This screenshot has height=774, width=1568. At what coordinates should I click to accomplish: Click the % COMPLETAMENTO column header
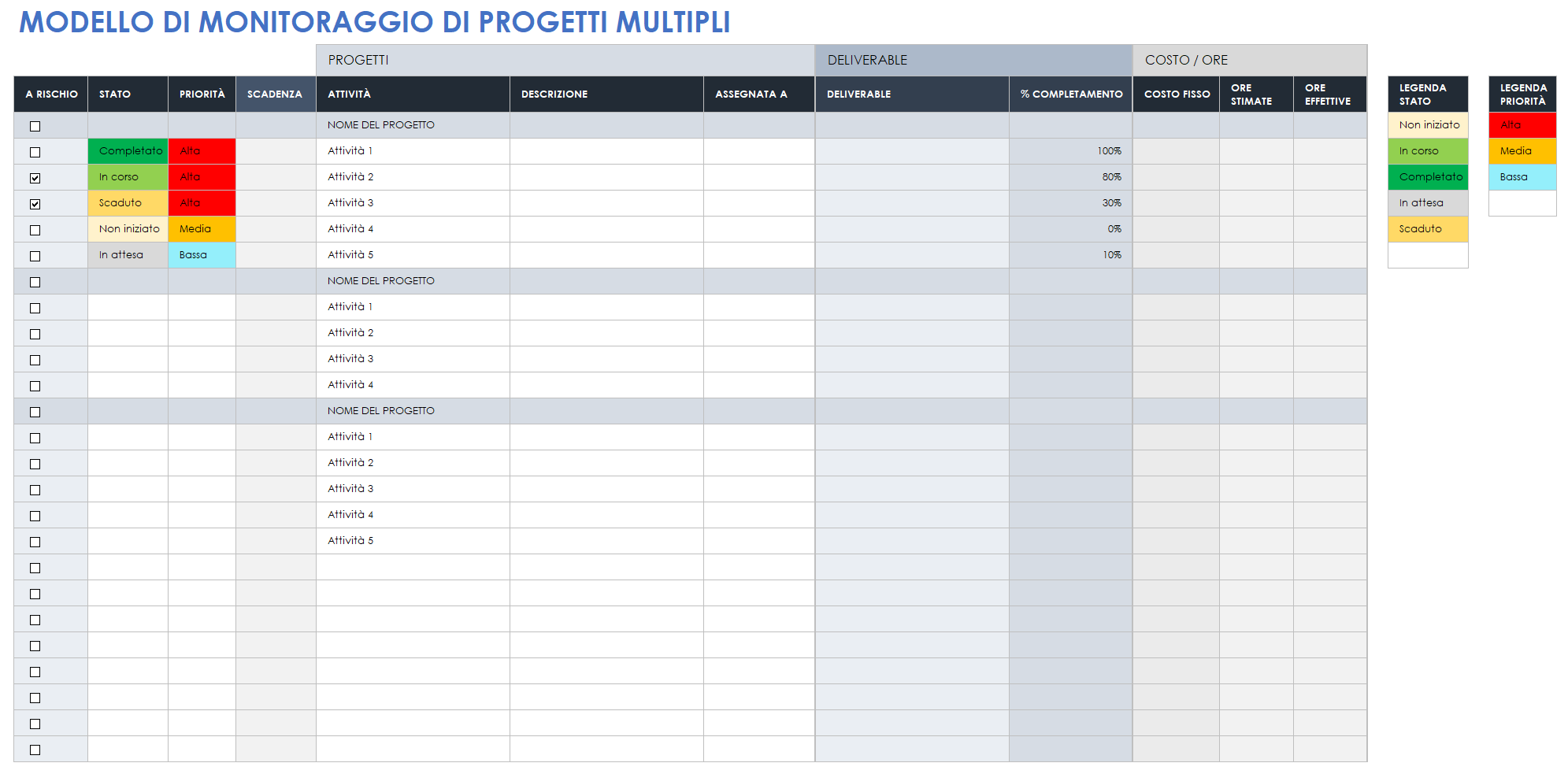(x=1071, y=94)
